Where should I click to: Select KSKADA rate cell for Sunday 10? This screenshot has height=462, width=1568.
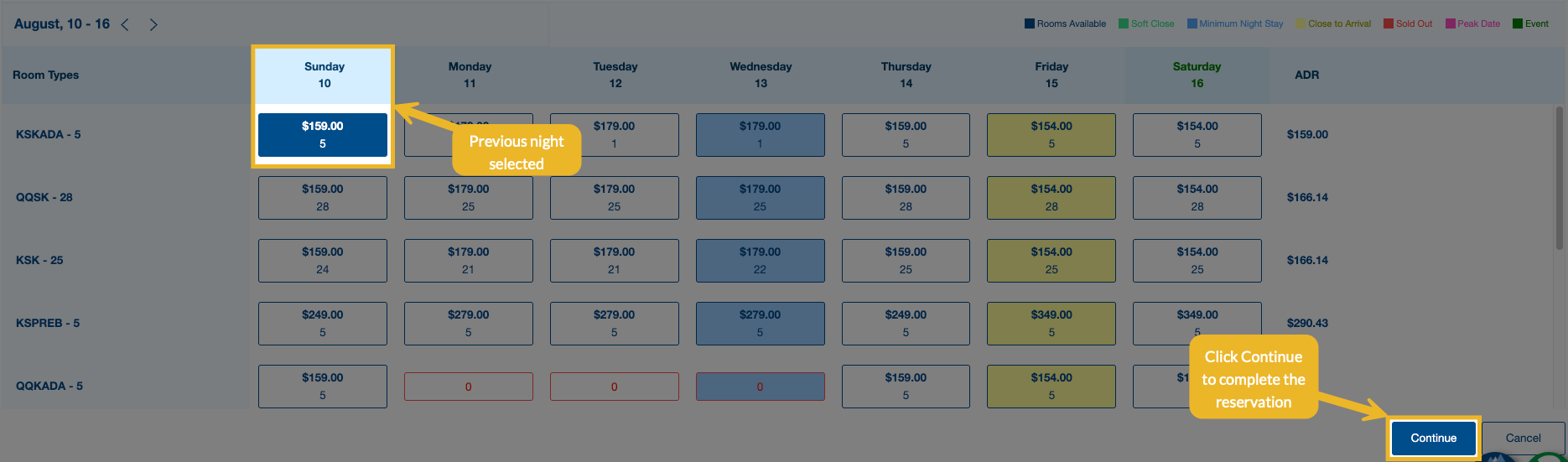pyautogui.click(x=323, y=135)
